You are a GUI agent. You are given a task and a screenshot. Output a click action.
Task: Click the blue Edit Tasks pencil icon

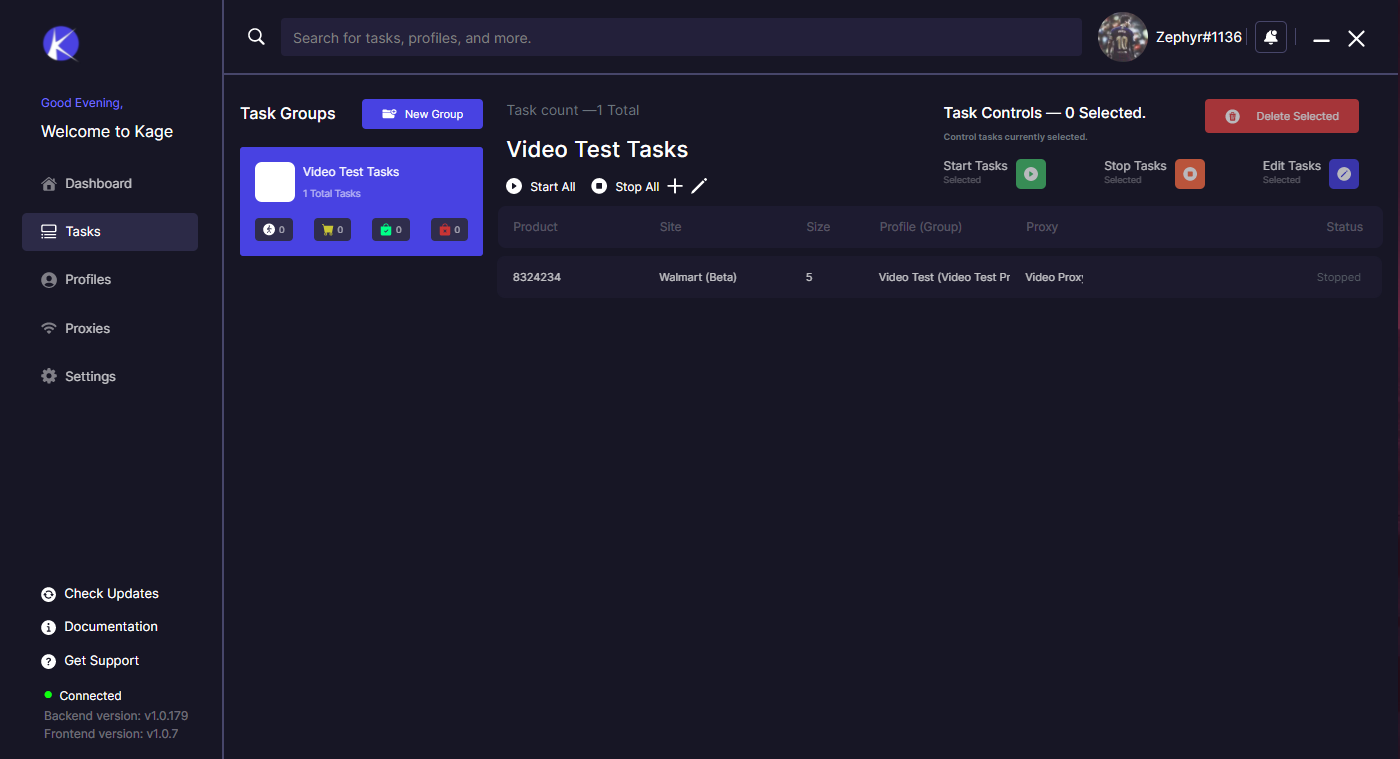[x=1343, y=174]
